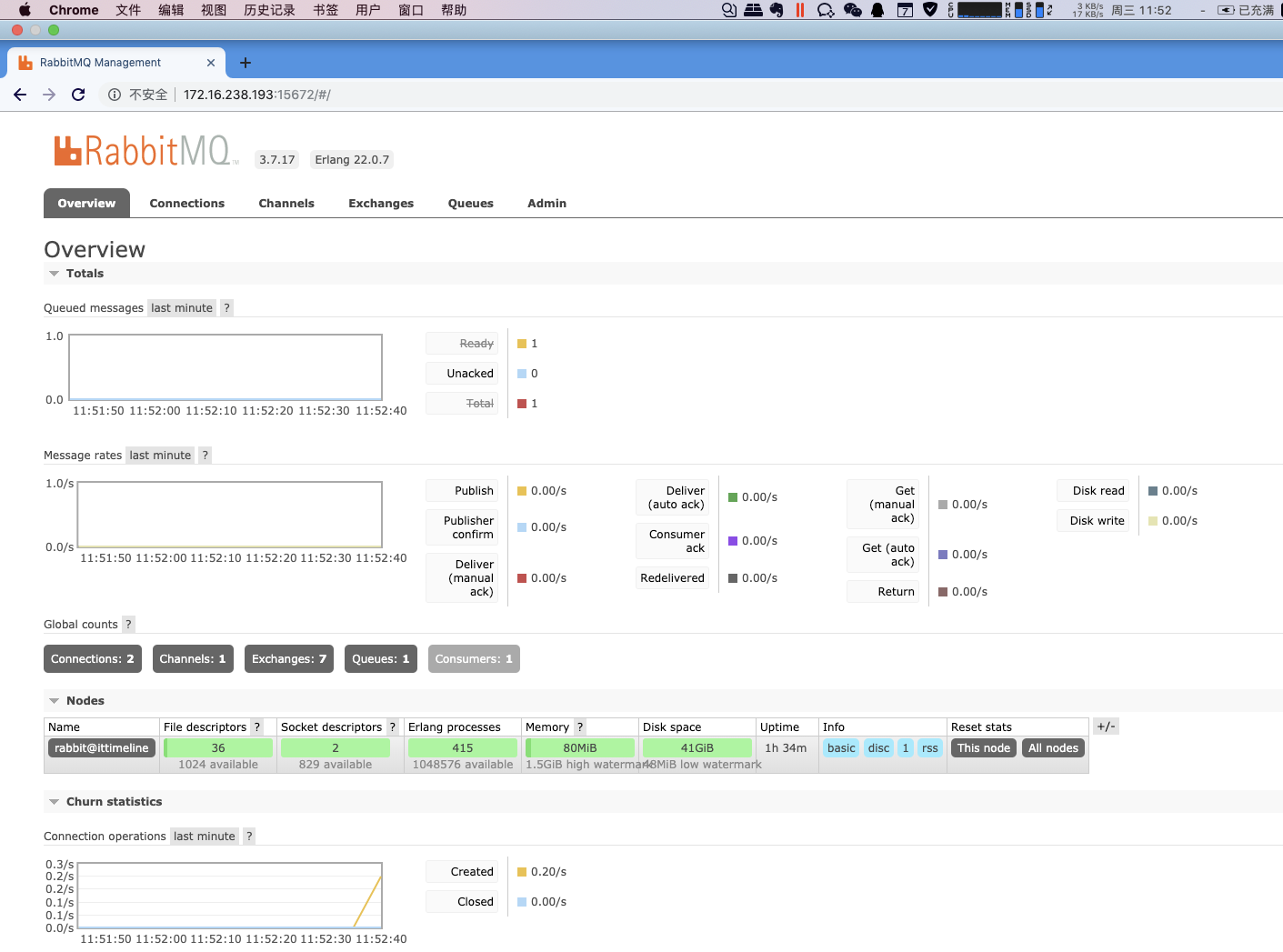Toggle the Ready series in queued messages chart
Image resolution: width=1283 pixels, height=952 pixels.
[x=462, y=344]
